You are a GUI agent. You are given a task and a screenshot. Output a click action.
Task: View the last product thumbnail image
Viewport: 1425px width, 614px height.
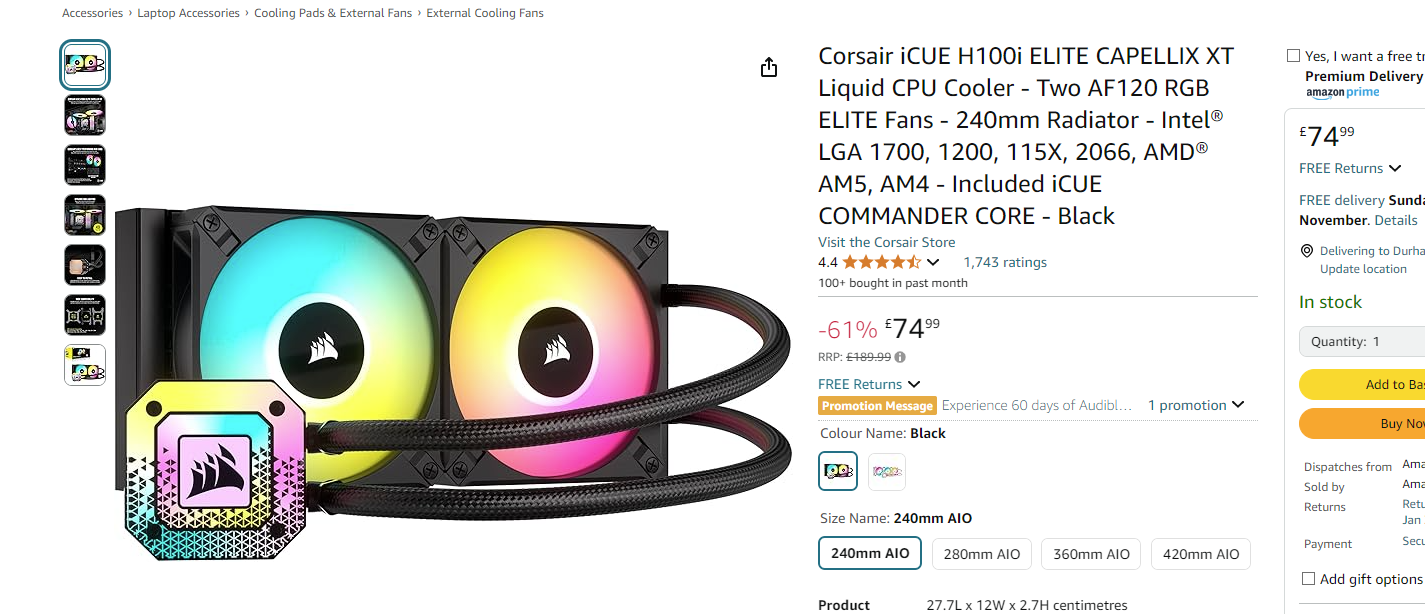pyautogui.click(x=85, y=365)
